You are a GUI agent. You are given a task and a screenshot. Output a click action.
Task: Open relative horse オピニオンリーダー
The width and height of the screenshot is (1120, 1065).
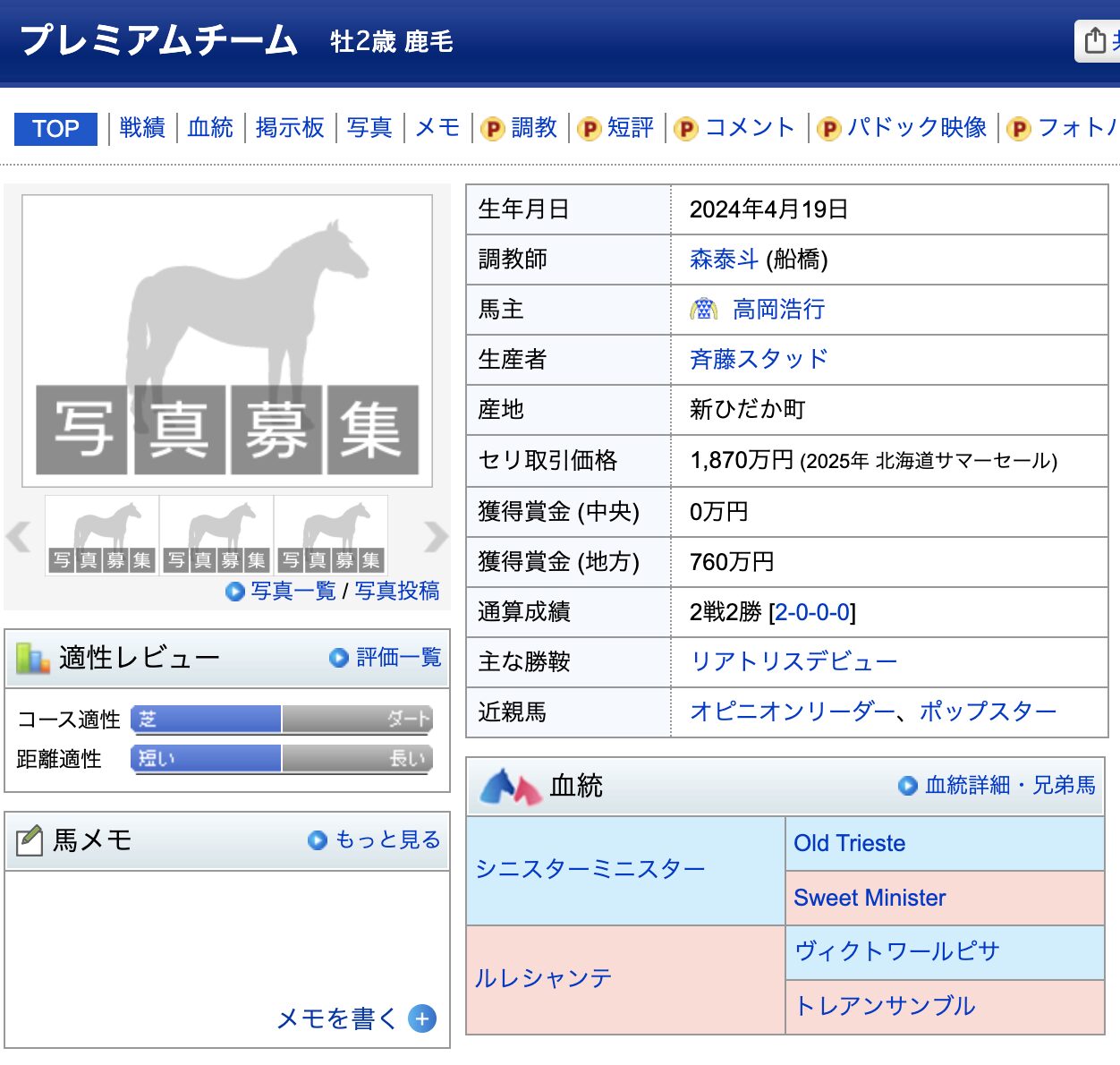click(x=793, y=712)
